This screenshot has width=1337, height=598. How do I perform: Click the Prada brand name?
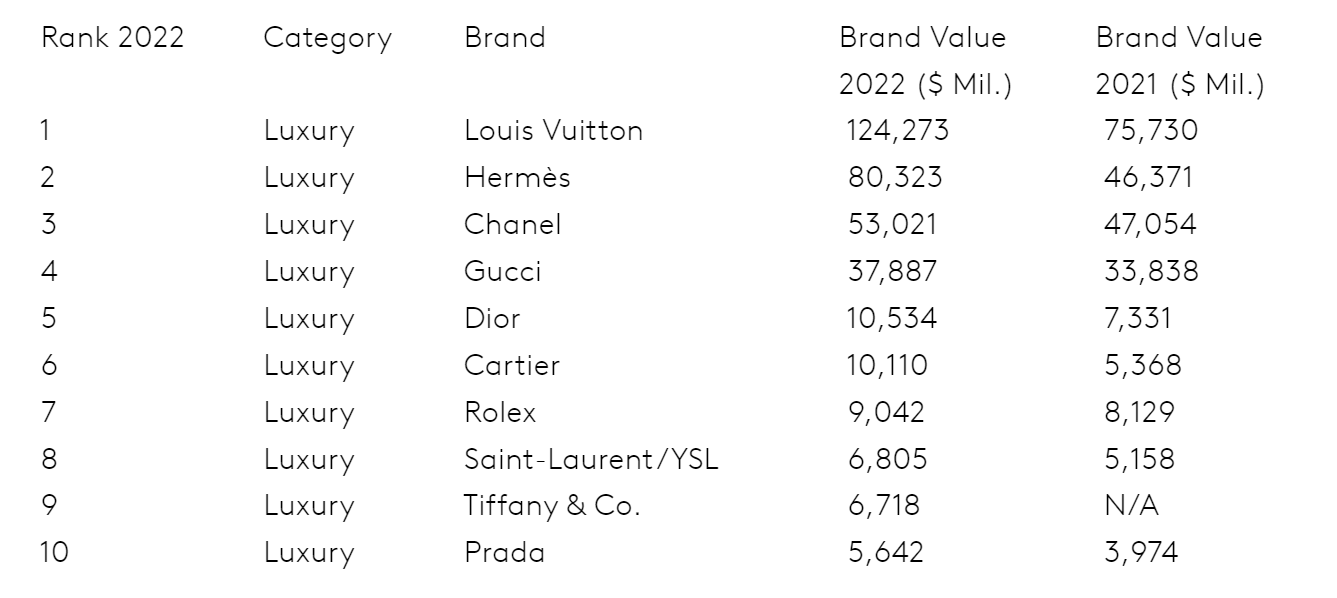click(505, 554)
